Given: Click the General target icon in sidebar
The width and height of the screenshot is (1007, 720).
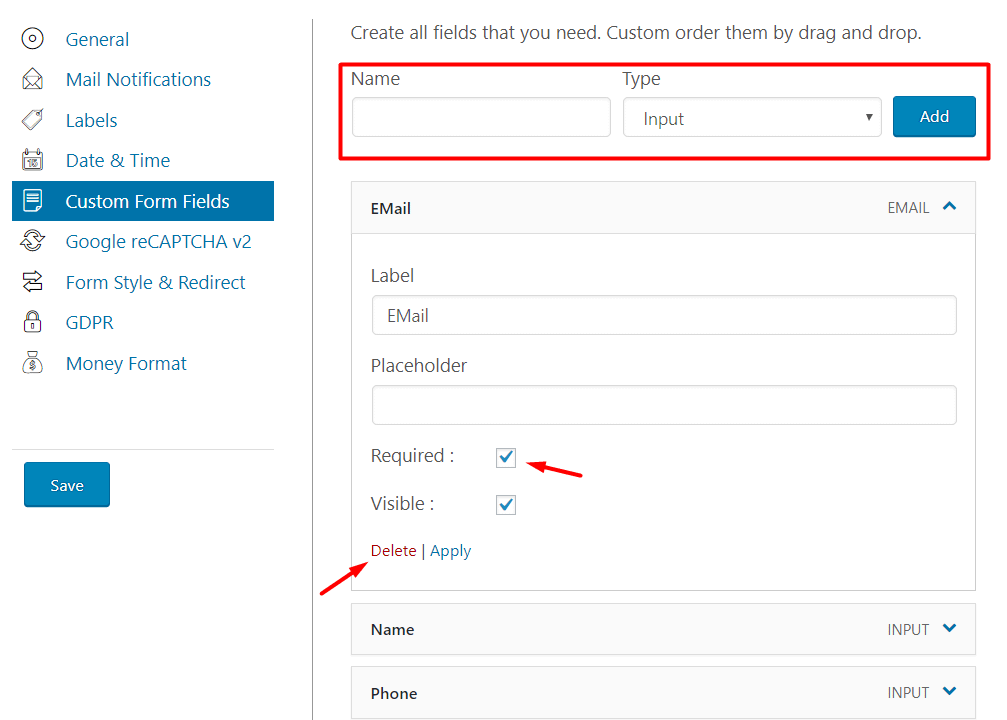Looking at the screenshot, I should [33, 39].
